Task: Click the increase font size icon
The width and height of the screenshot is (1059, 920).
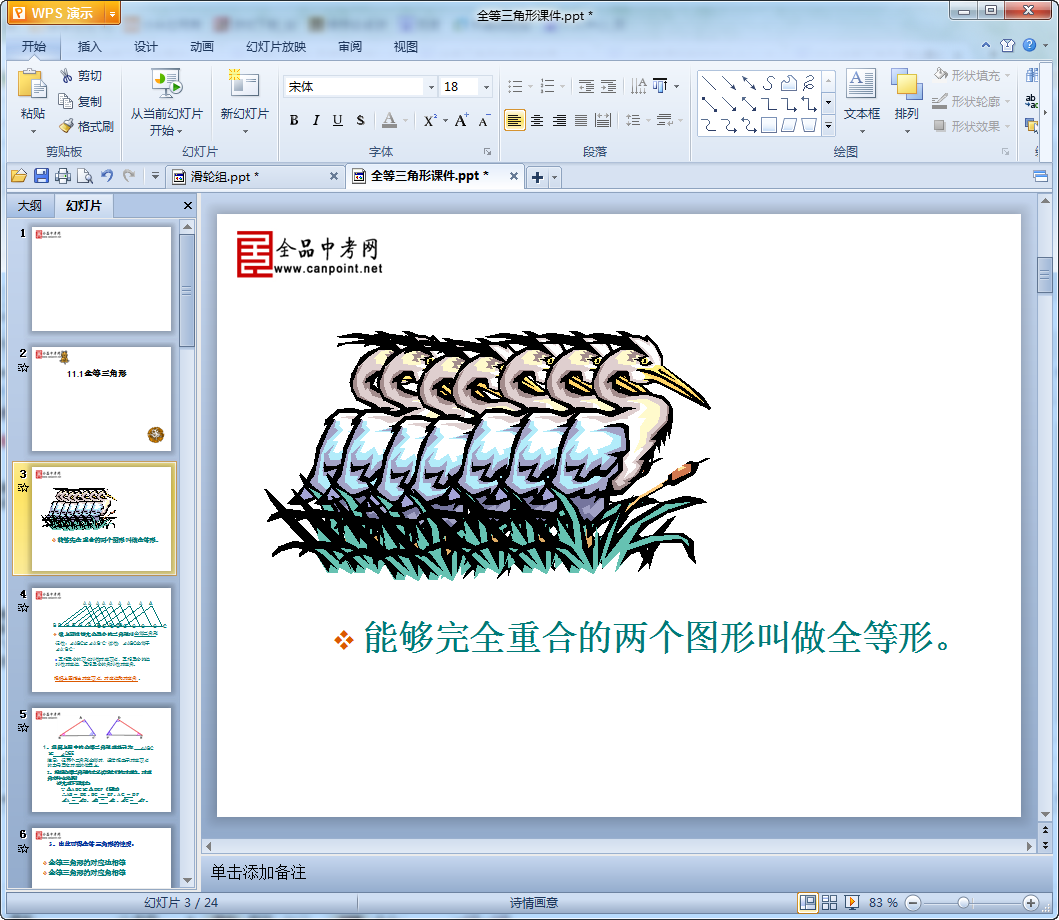Action: click(462, 120)
